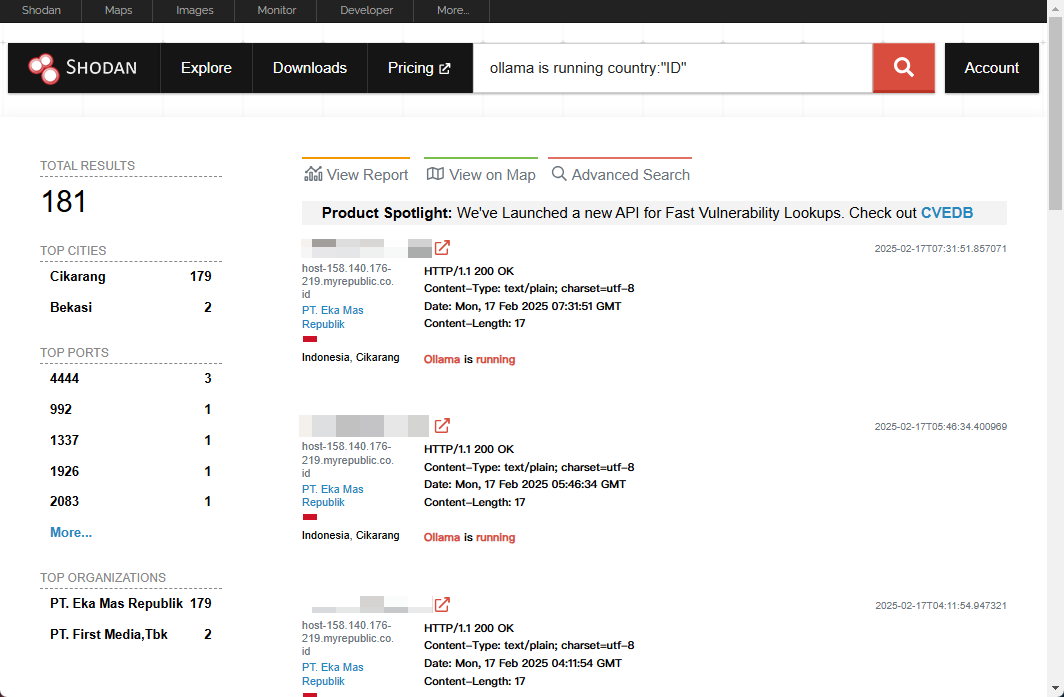Open external link icon for 04:11:54 result
Screen dimensions: 1064x697
[x=442, y=604]
